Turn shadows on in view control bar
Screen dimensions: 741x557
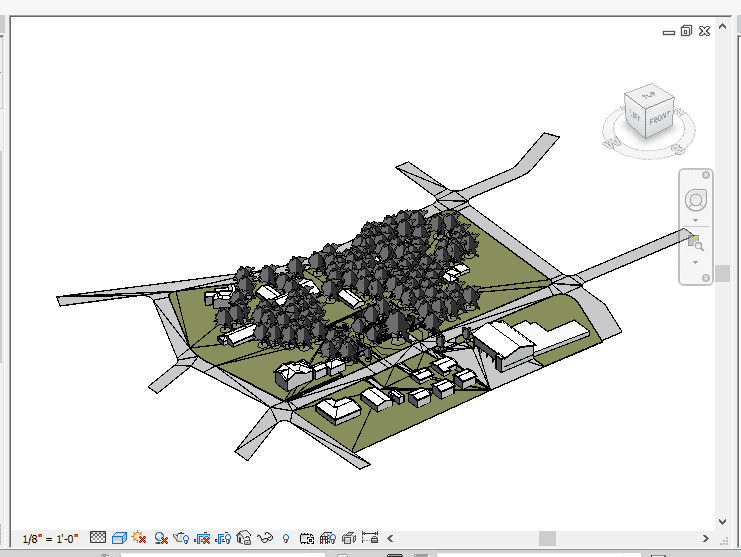[160, 538]
